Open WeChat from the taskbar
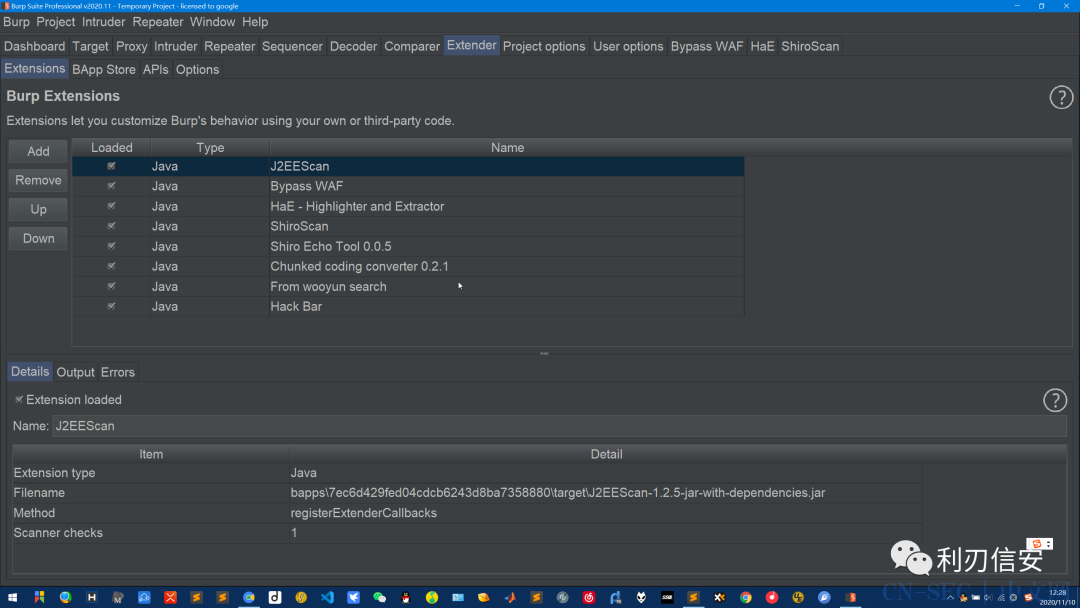Image resolution: width=1080 pixels, height=608 pixels. (380, 597)
